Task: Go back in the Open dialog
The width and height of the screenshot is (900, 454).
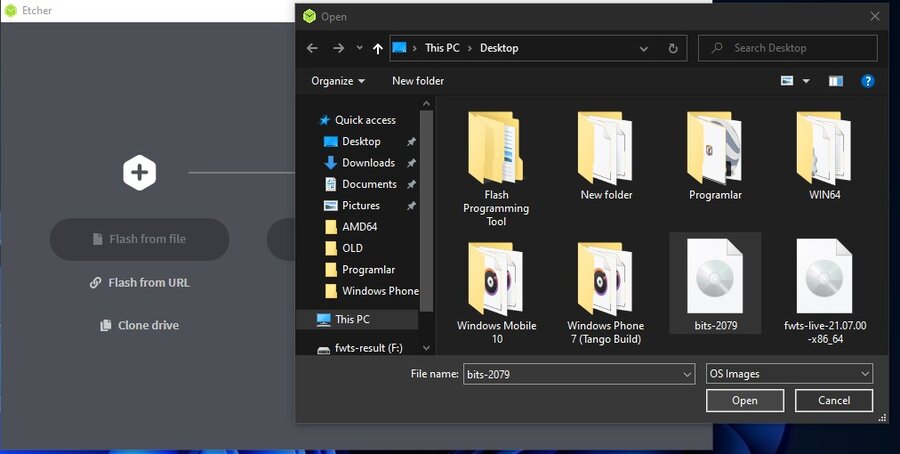Action: click(312, 48)
